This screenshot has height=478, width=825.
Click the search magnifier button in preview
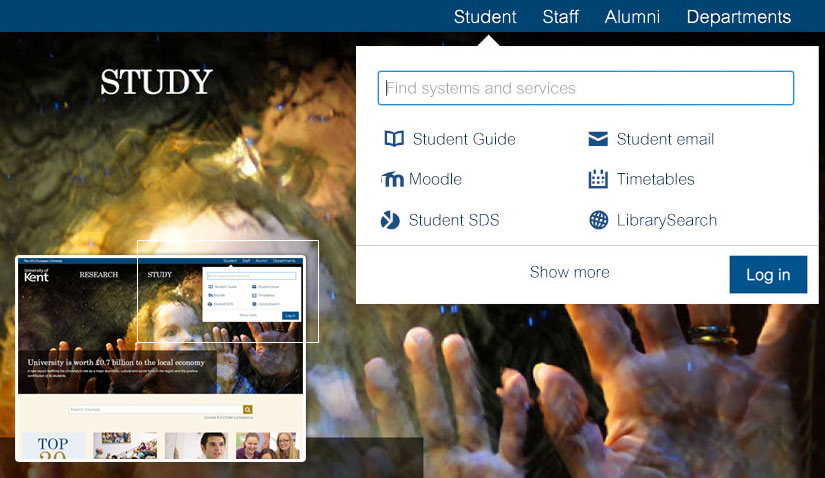click(247, 410)
